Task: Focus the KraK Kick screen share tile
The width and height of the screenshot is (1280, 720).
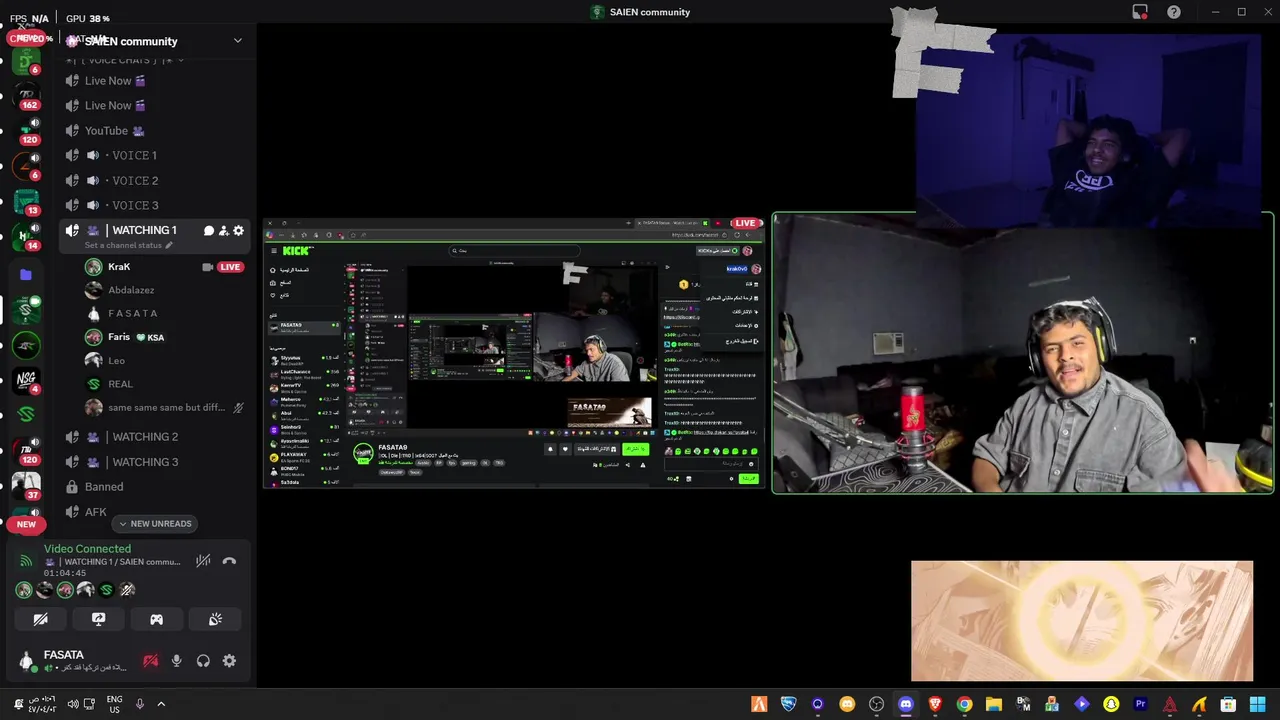Action: (x=514, y=353)
